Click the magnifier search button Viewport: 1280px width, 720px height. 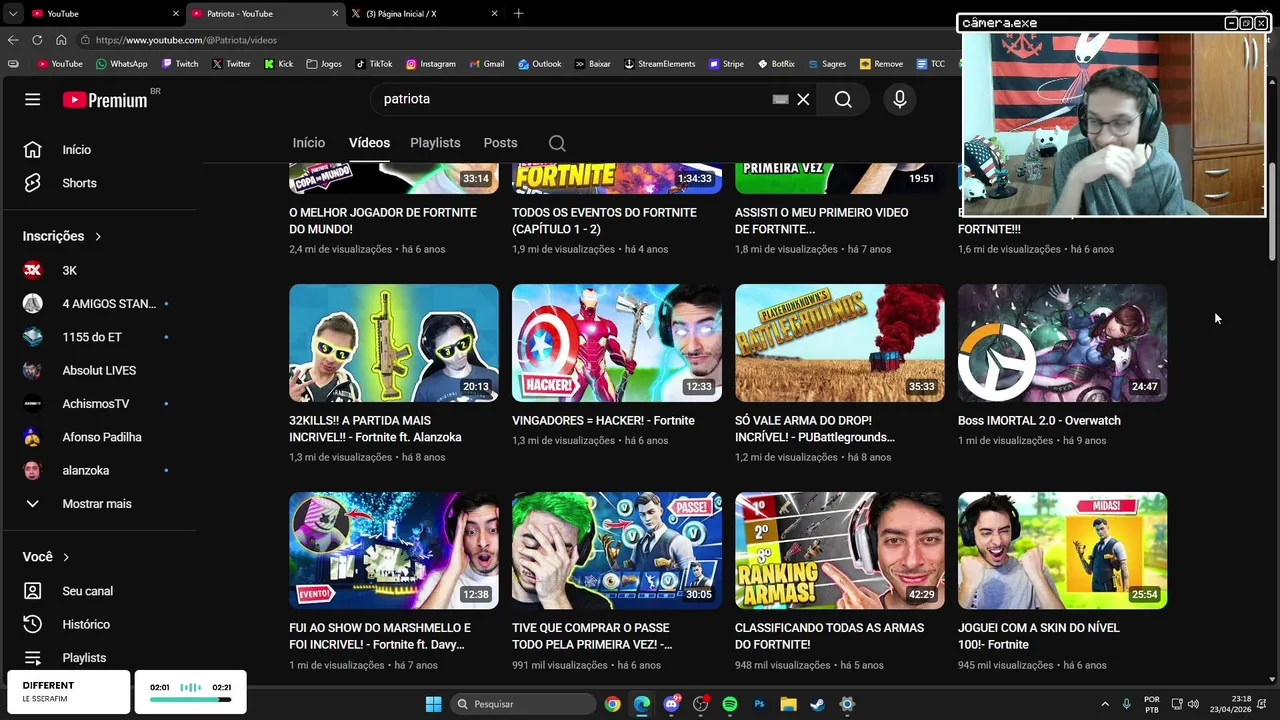point(843,99)
